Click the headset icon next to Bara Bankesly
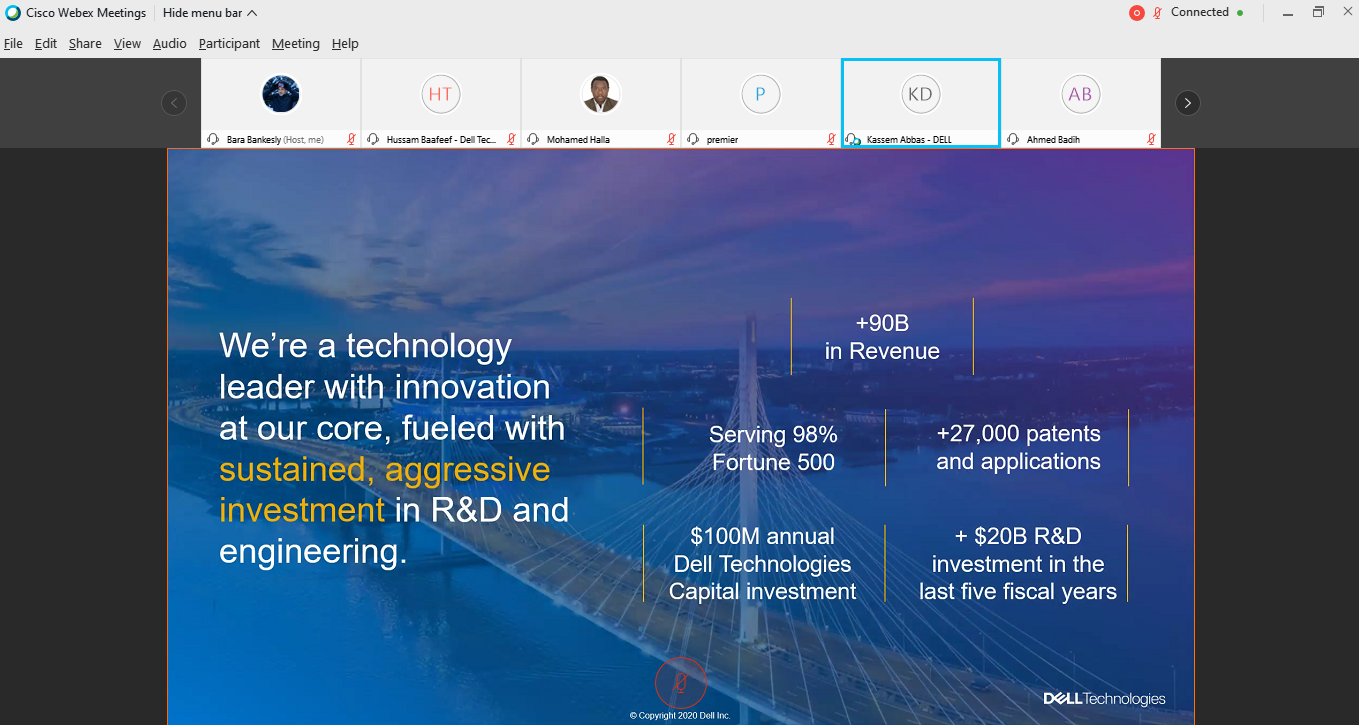 click(x=213, y=139)
